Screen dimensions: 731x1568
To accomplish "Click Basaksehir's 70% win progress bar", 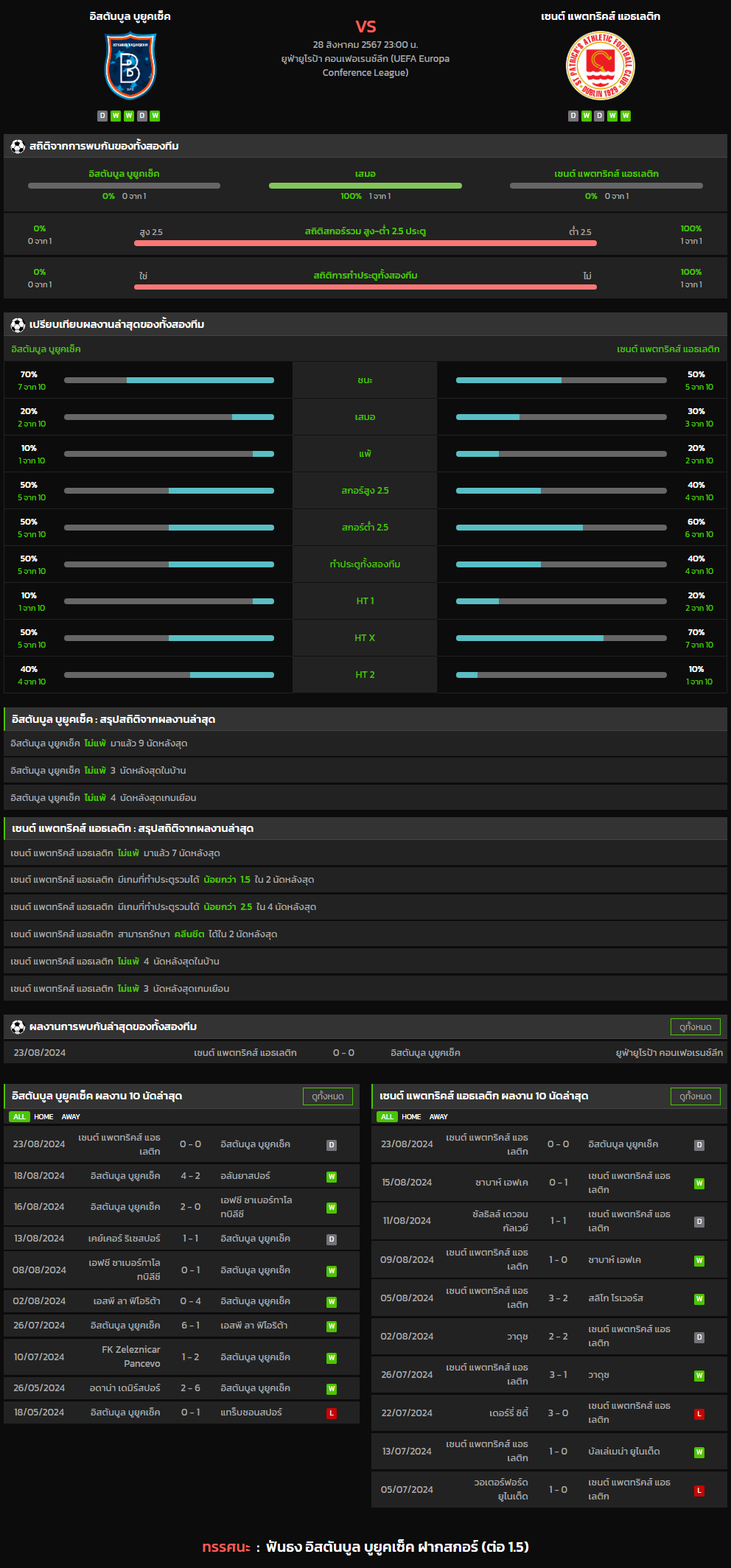I will point(169,380).
